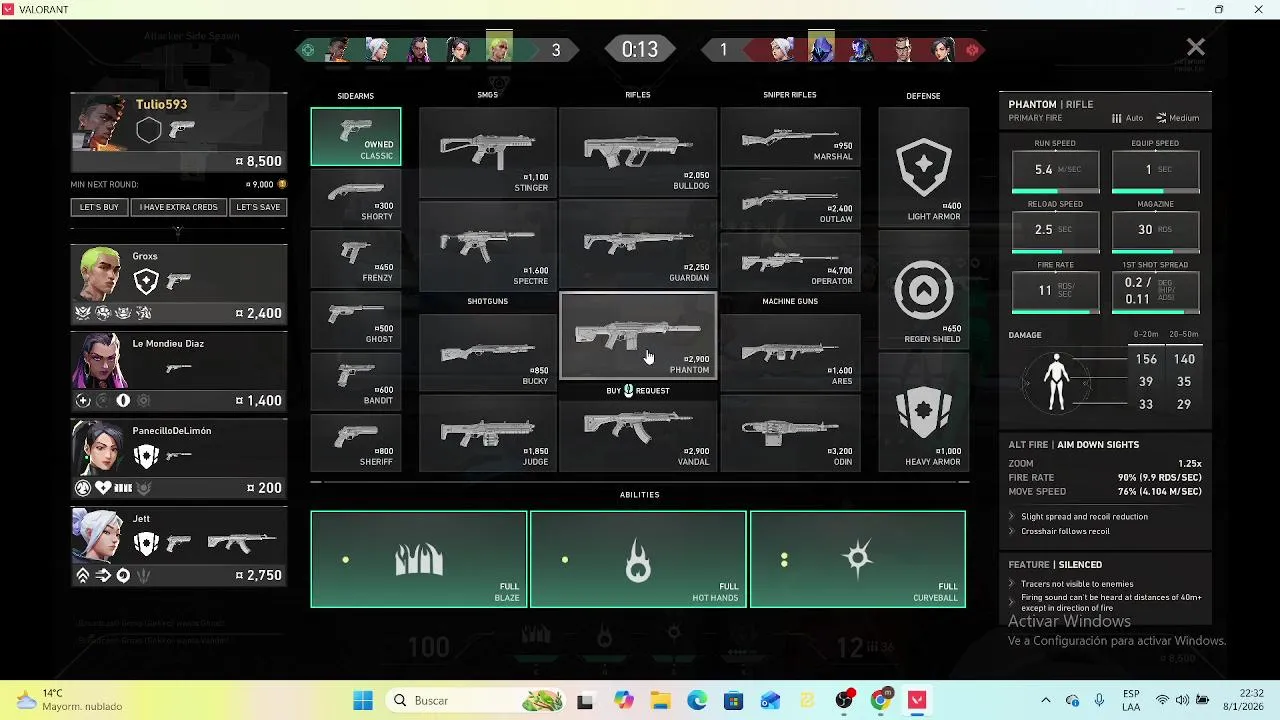Buy Heavy Armor shield
The height and width of the screenshot is (720, 1280).
pyautogui.click(x=923, y=412)
